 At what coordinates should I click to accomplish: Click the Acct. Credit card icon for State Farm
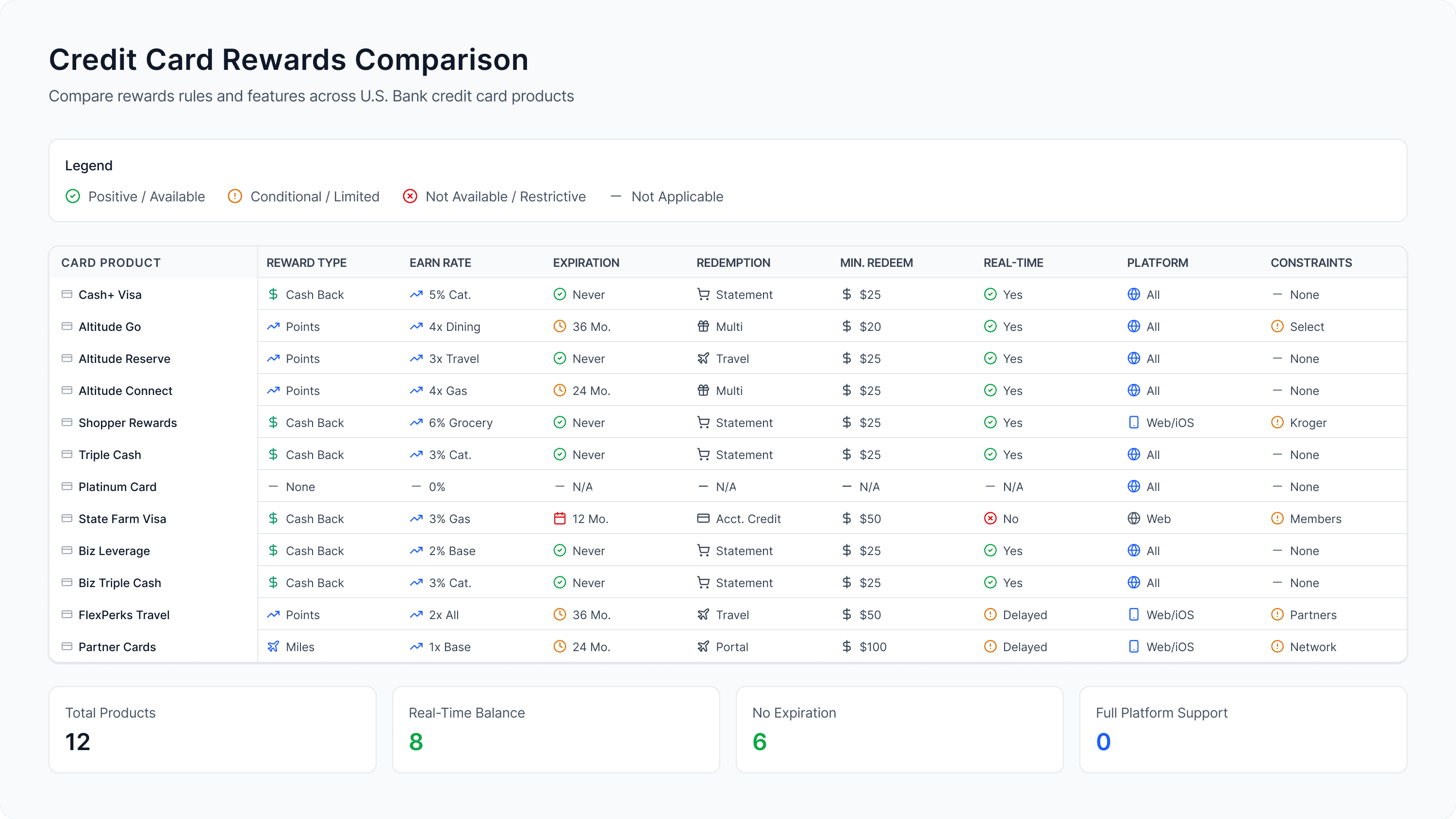(x=703, y=518)
